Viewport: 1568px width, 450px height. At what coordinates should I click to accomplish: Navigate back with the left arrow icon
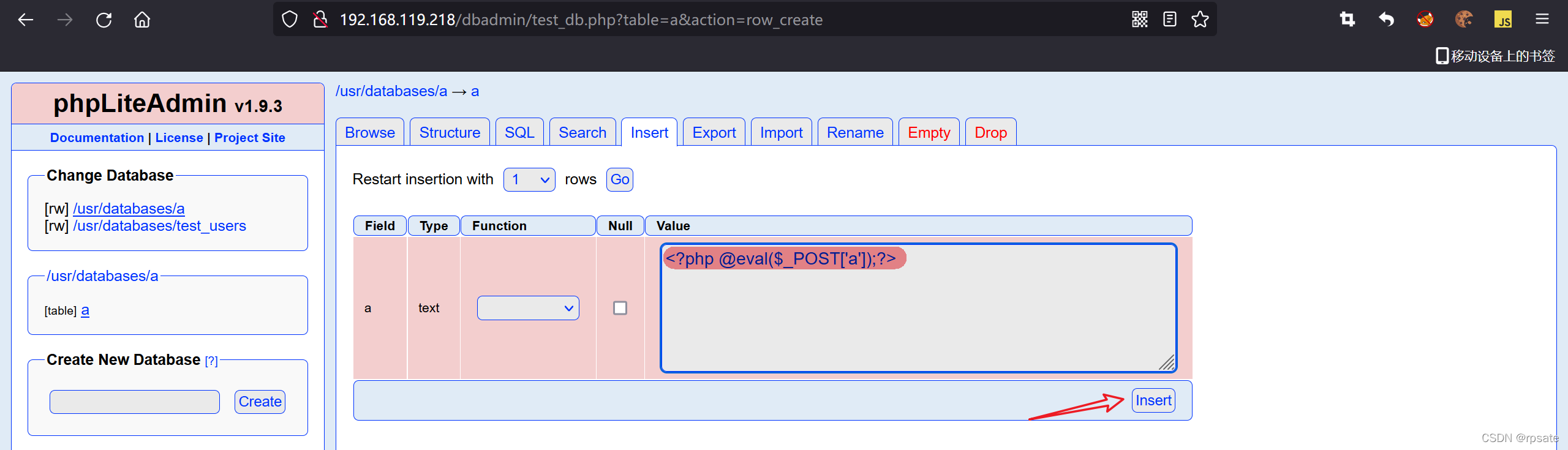point(26,20)
